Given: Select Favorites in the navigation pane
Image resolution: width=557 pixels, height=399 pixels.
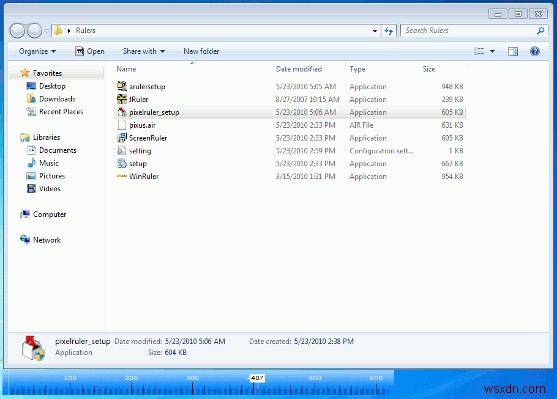Looking at the screenshot, I should tap(47, 73).
